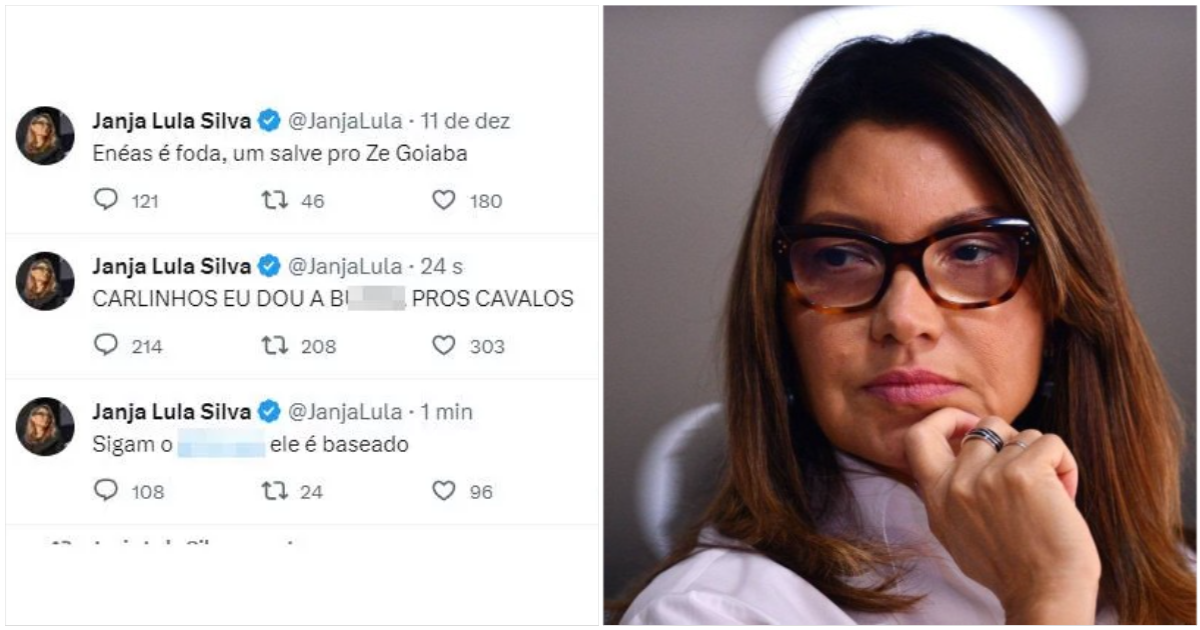Open the 11 de dez timestamp
The image size is (1200, 630).
coord(465,121)
